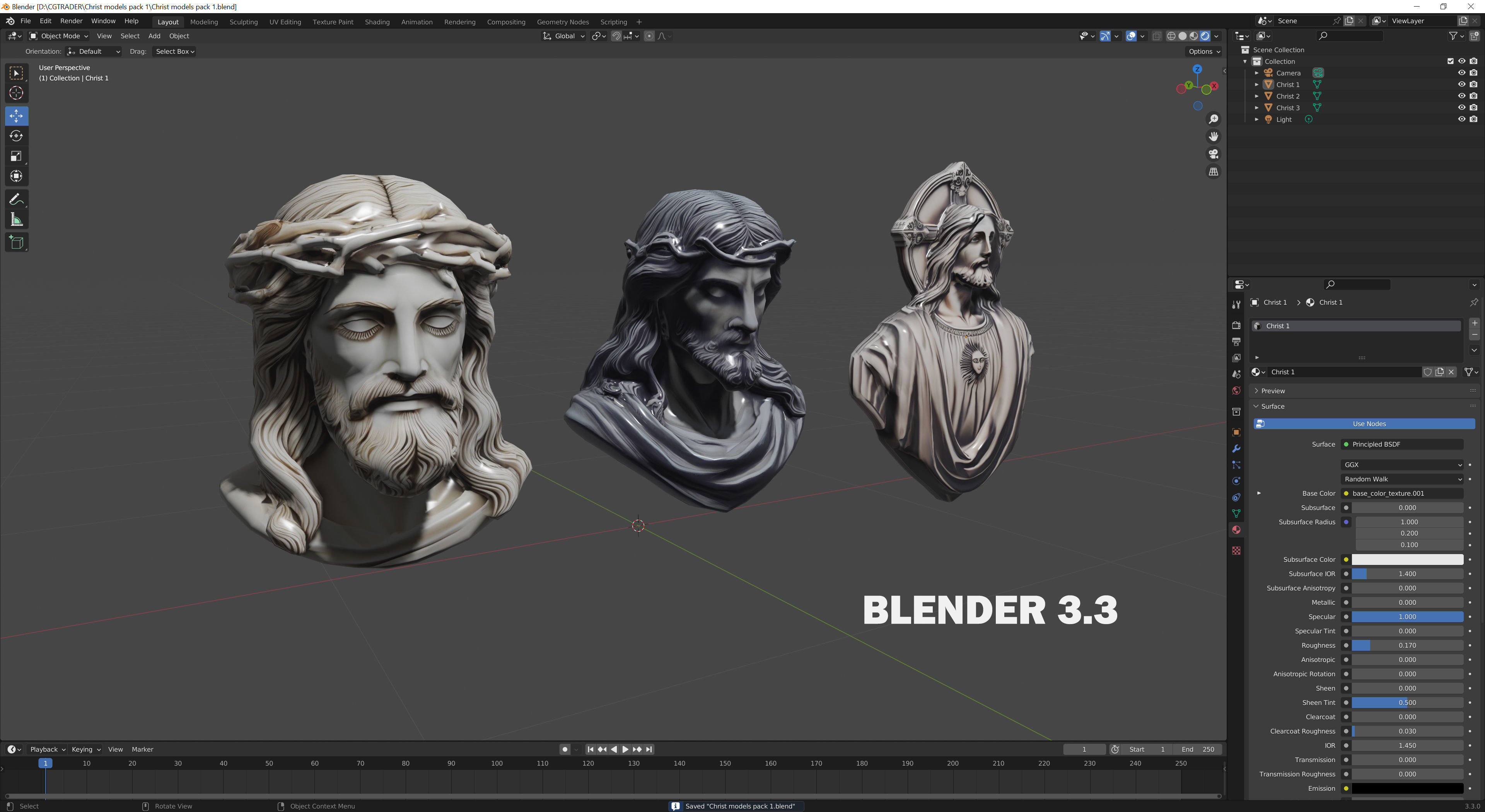Open the Select Box drag dropdown
Viewport: 1485px width, 812px height.
pos(175,51)
